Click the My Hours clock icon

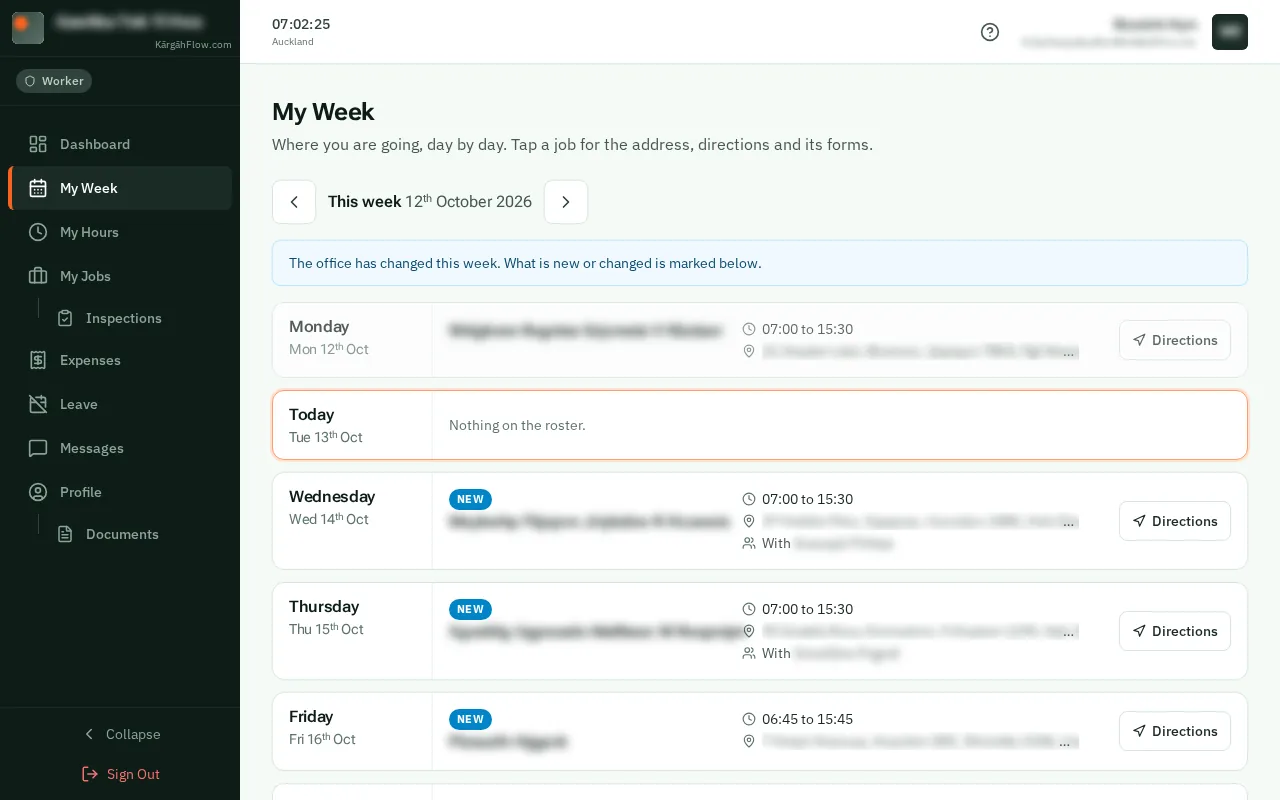[x=38, y=232]
